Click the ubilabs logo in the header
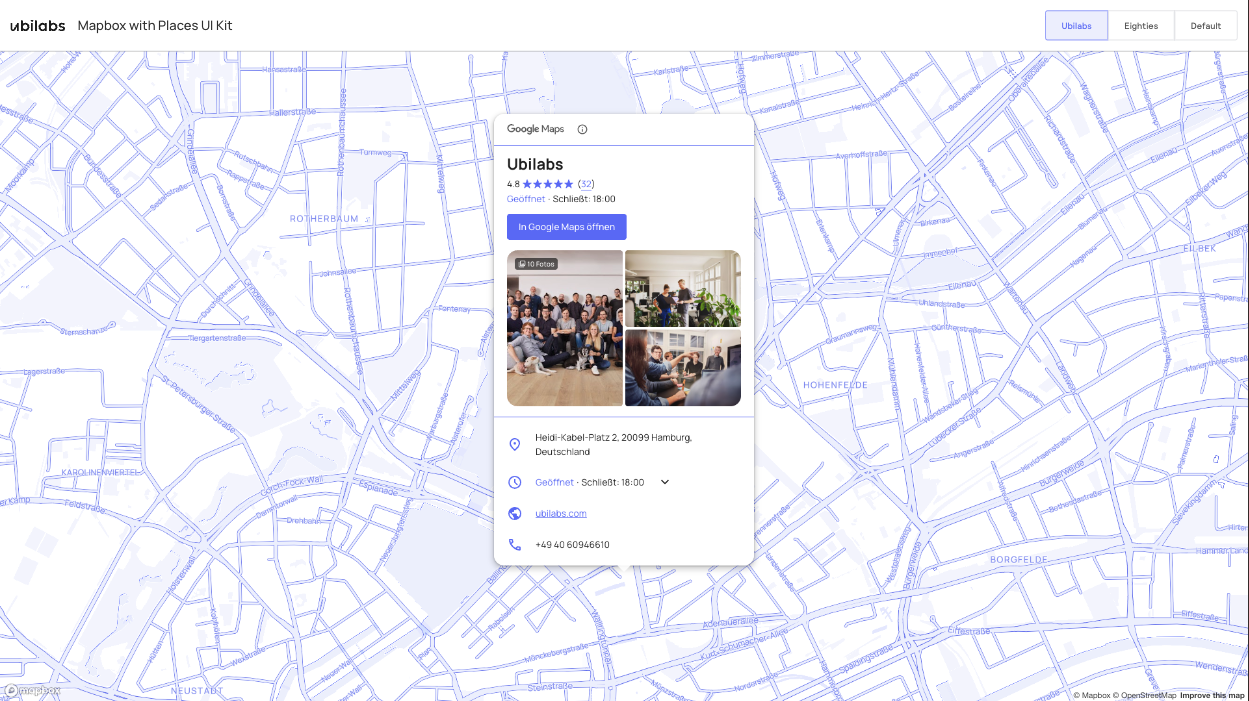 37,25
